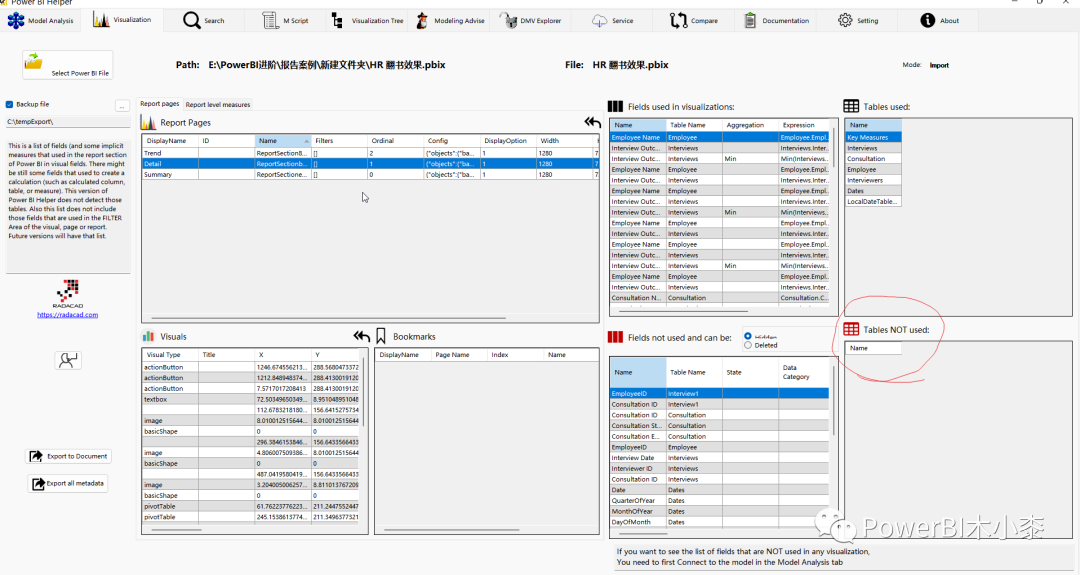Click the user feedback icon button

[x=68, y=360]
